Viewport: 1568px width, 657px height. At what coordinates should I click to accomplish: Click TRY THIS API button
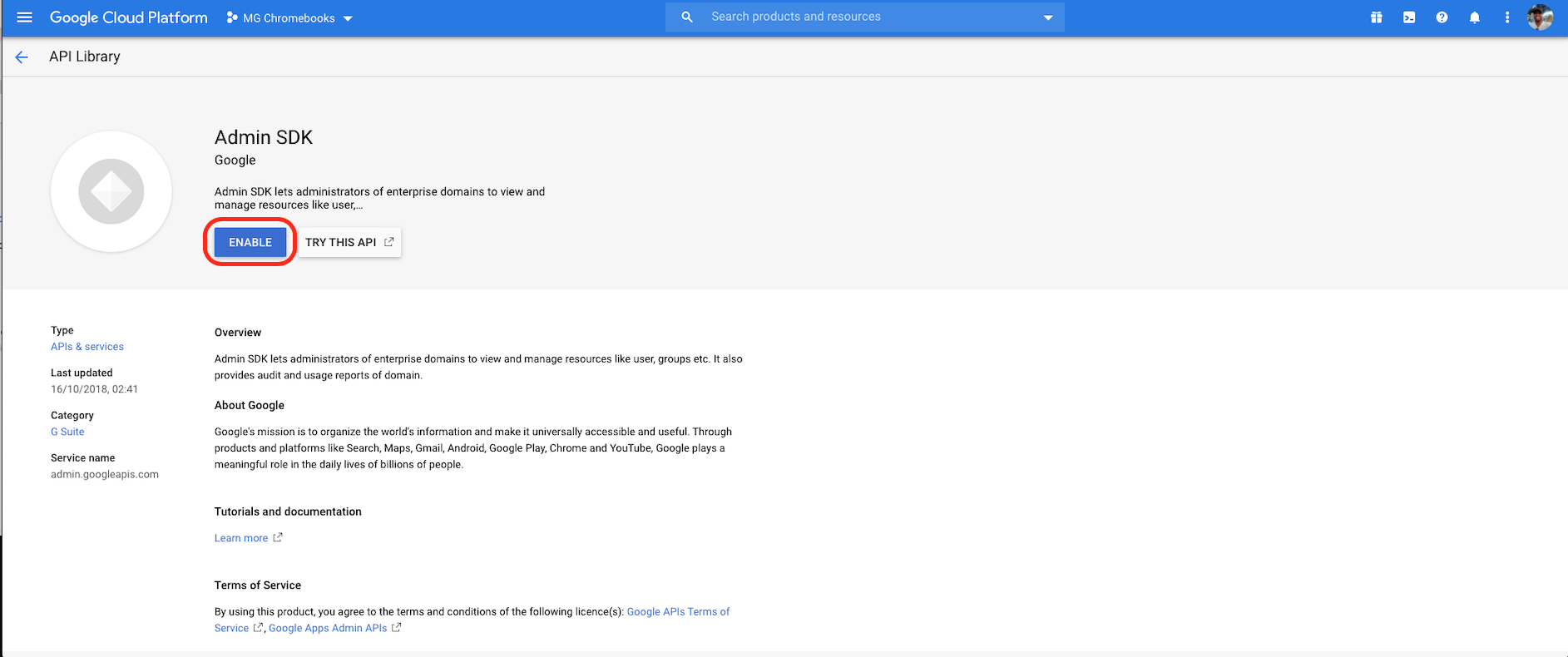[x=349, y=242]
